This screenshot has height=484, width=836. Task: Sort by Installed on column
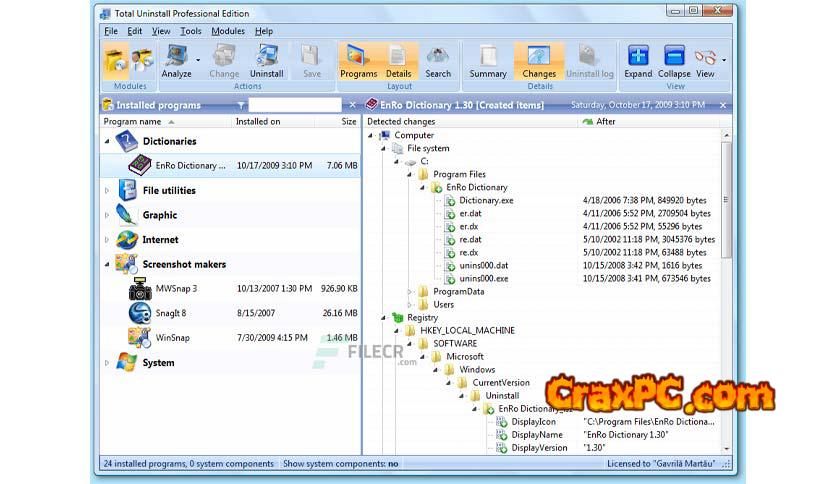273,122
